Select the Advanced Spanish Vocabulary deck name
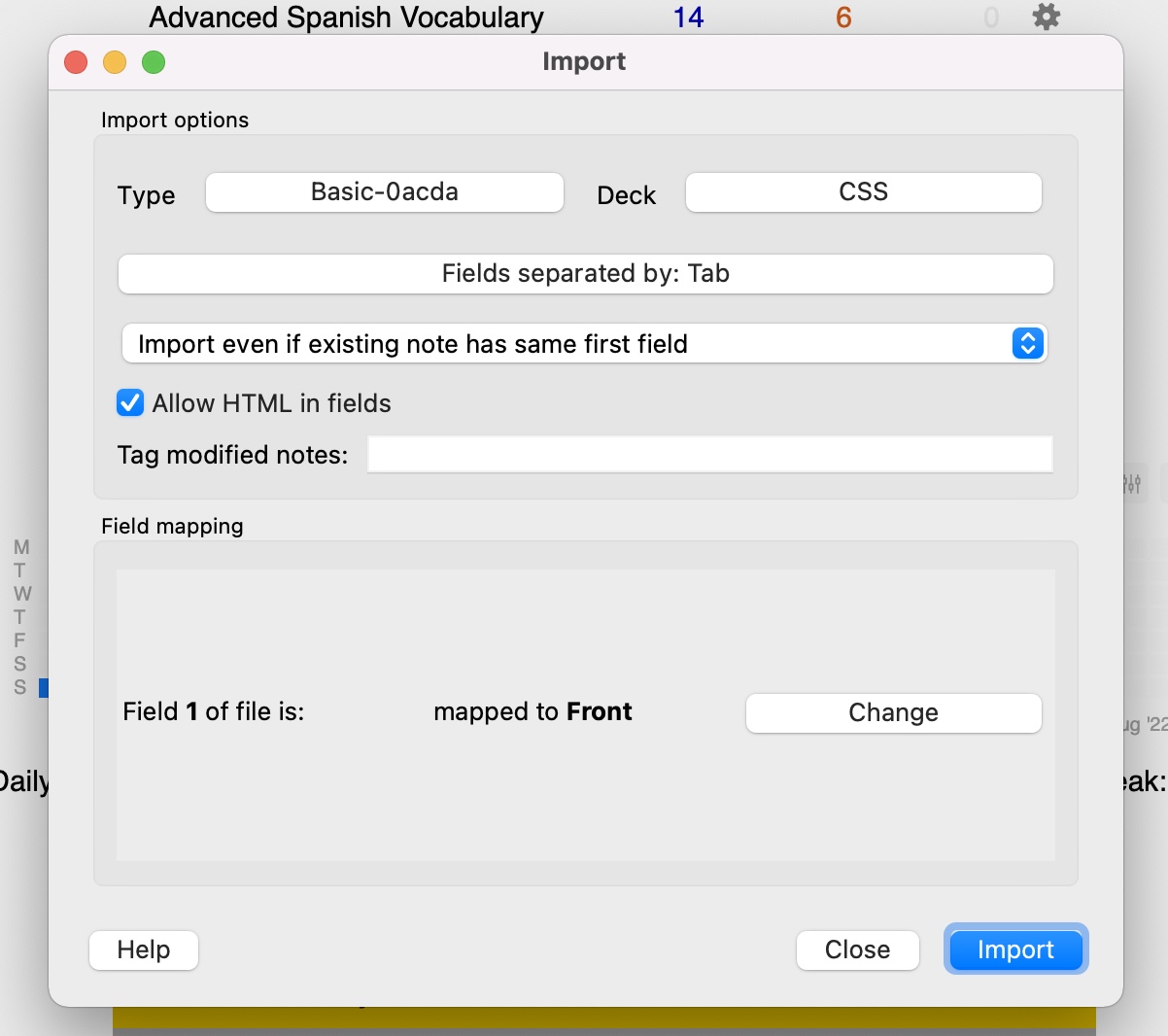Image resolution: width=1168 pixels, height=1036 pixels. coord(346,17)
